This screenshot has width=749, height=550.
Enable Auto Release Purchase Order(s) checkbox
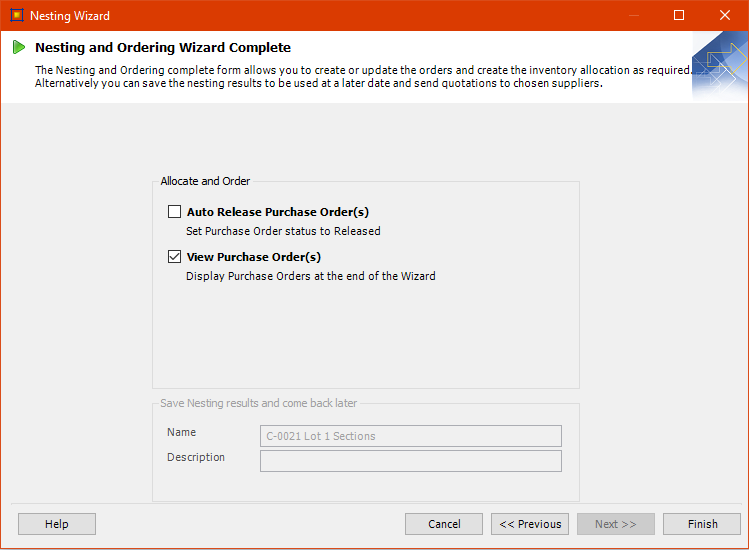coord(175,212)
